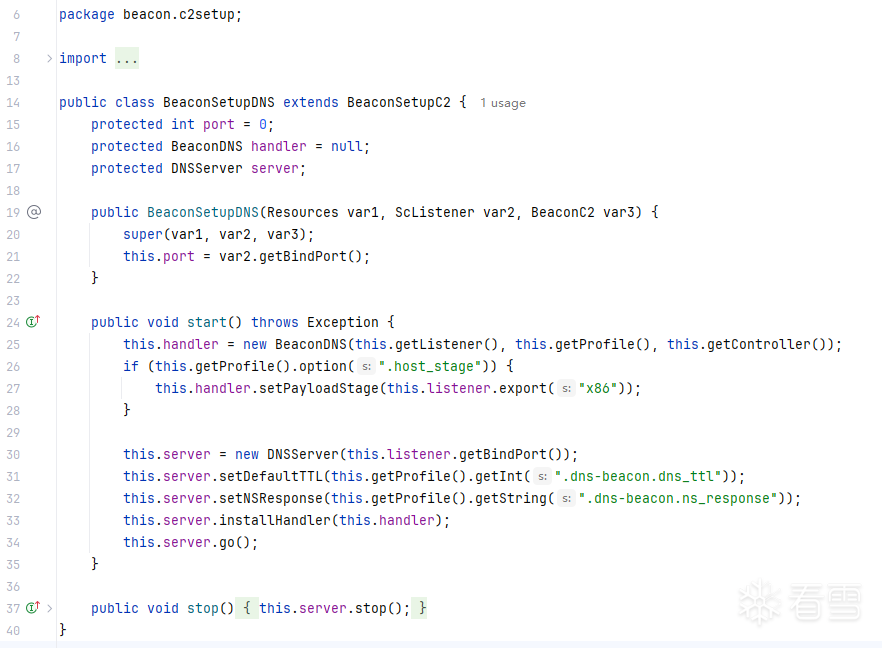This screenshot has width=882, height=648.
Task: Click the 's:' hint before ".dns-beacon.ns_response"
Action: point(565,498)
